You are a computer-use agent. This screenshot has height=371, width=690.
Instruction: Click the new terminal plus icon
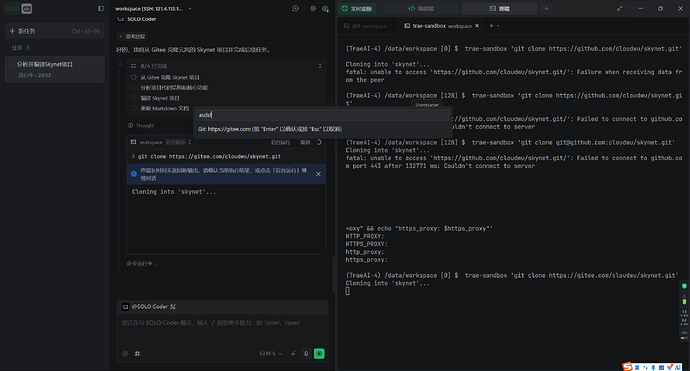(x=491, y=26)
